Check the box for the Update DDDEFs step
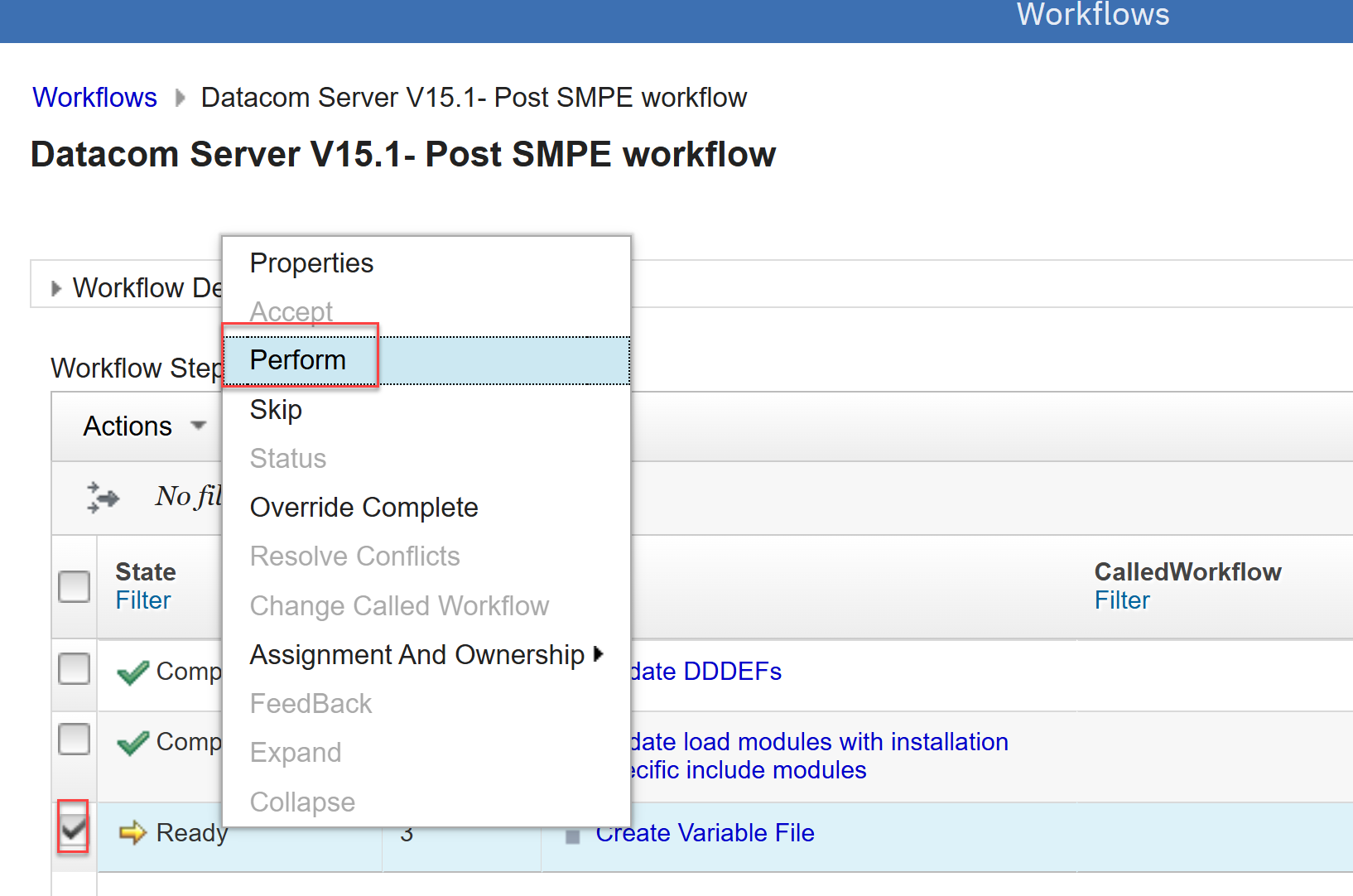The height and width of the screenshot is (896, 1353). (x=75, y=668)
